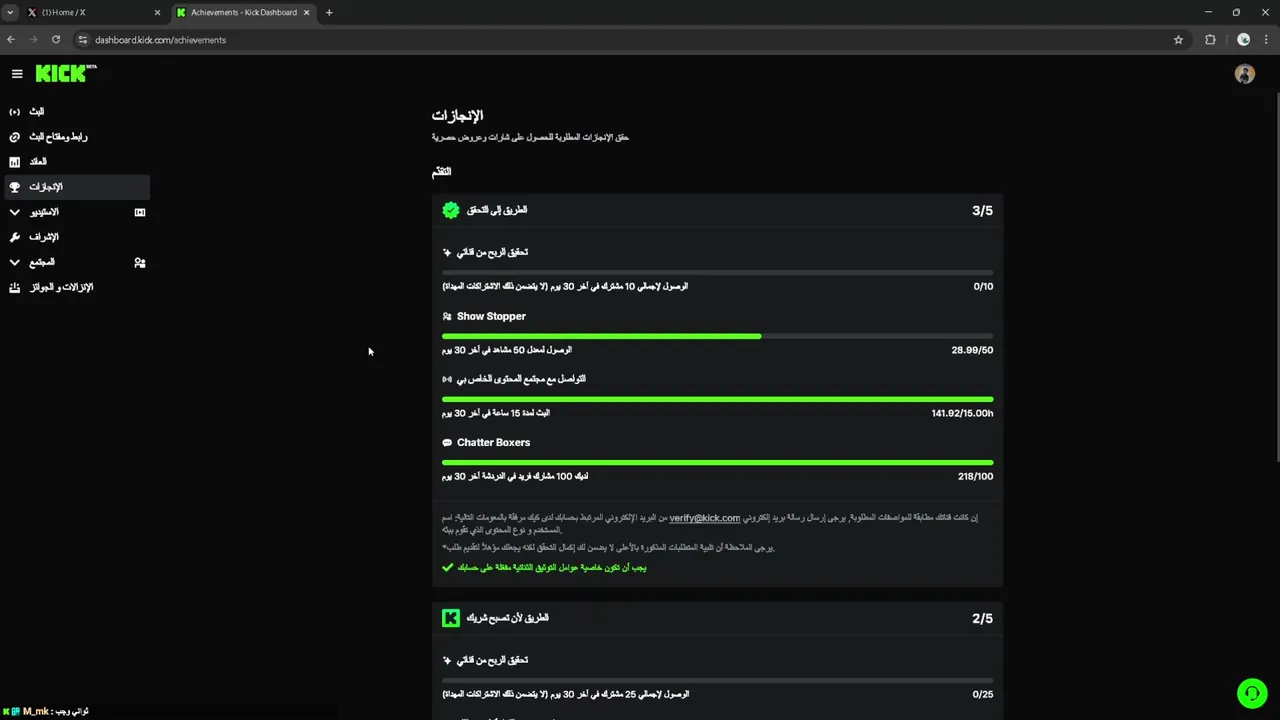
Task: Switch to the Home / X tab
Action: click(x=90, y=13)
